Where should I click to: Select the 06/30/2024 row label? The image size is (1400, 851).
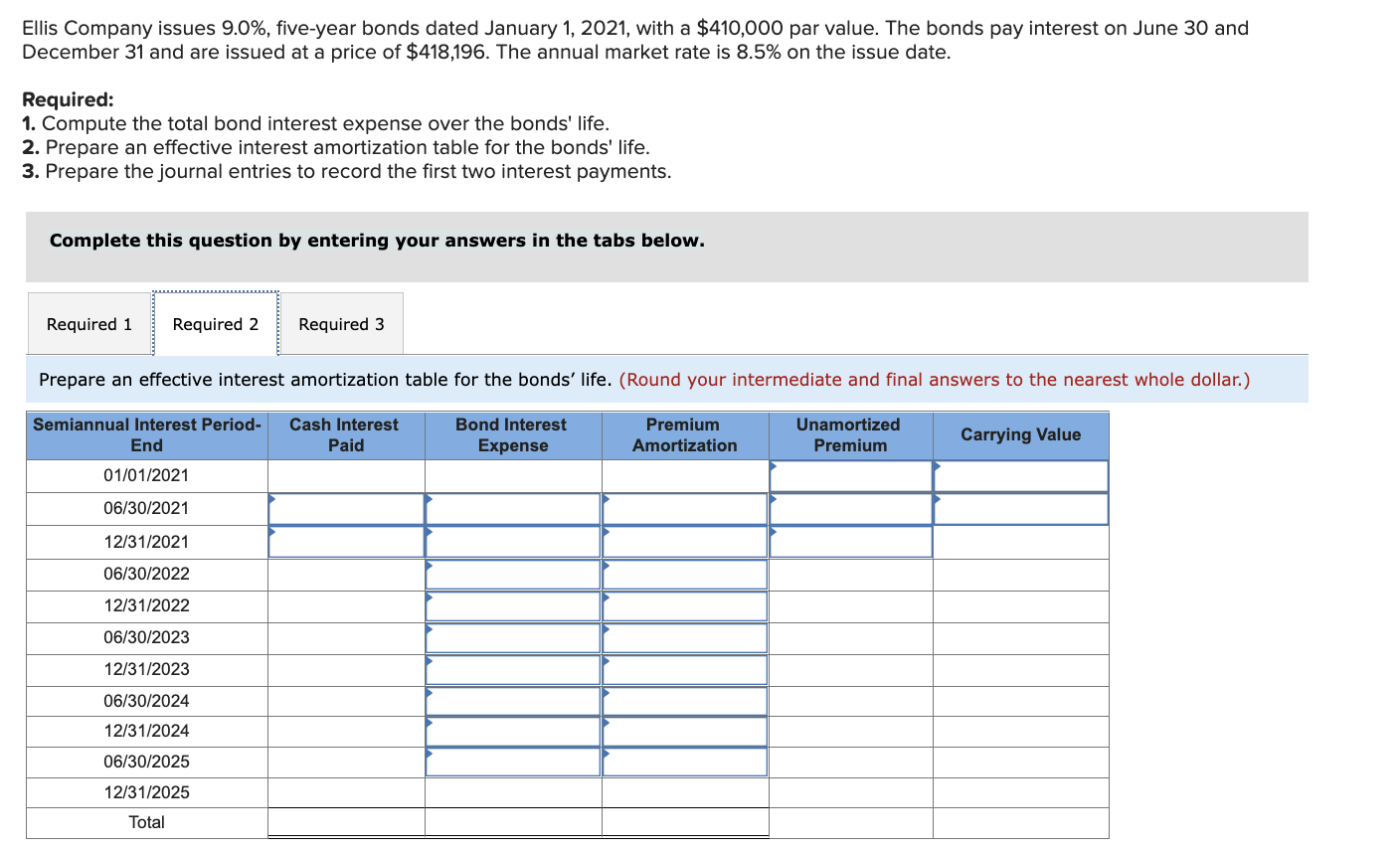click(x=146, y=701)
